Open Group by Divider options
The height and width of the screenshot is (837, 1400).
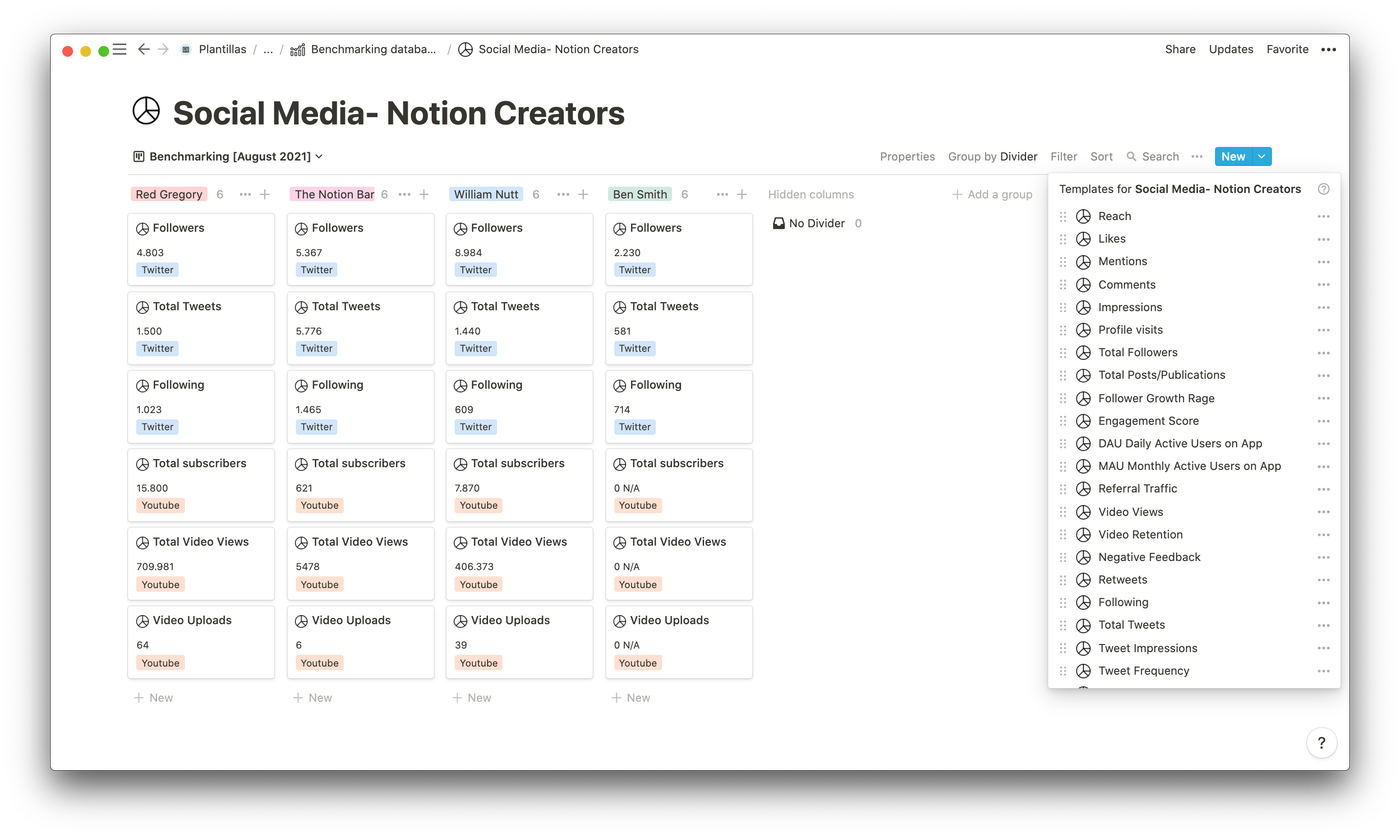992,156
